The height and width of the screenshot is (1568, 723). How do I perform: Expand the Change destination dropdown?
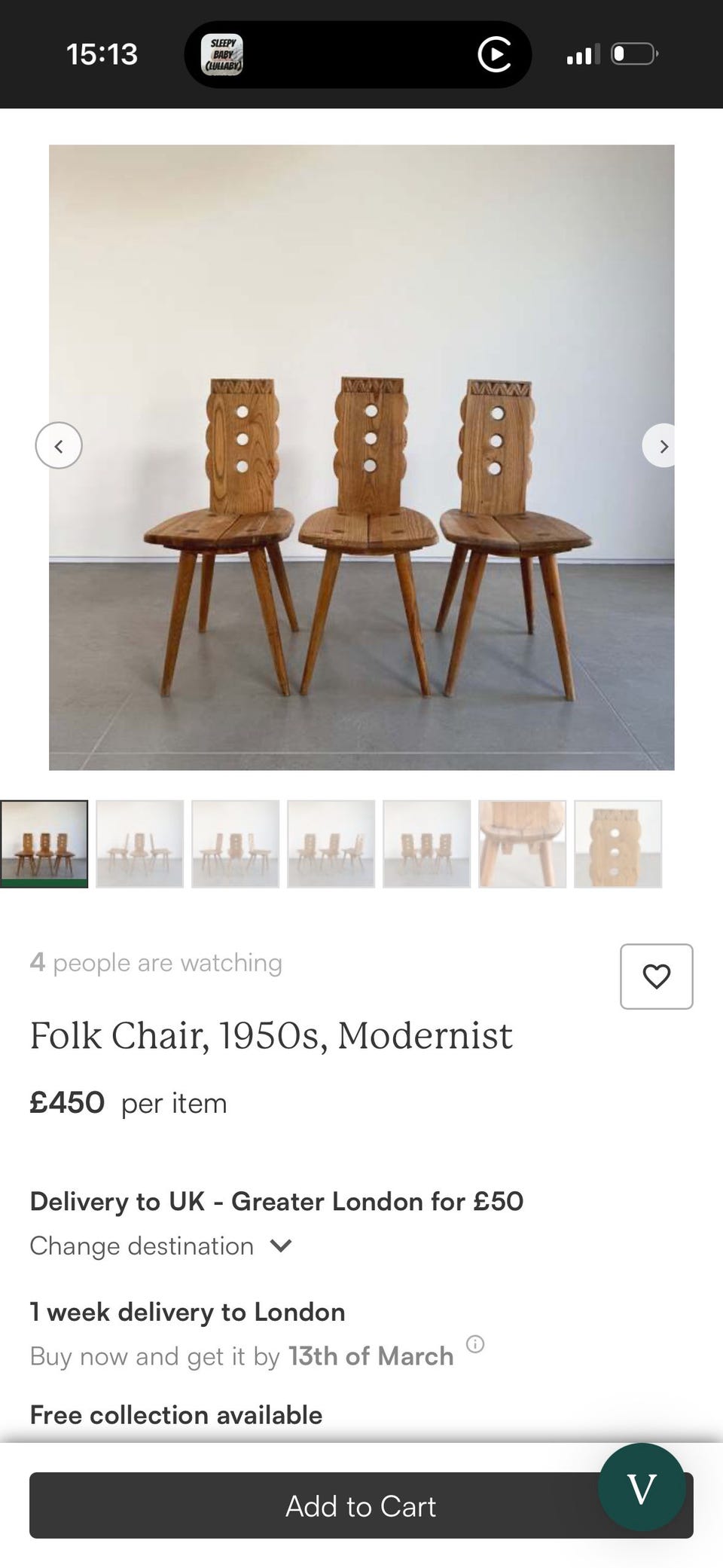tap(142, 1246)
